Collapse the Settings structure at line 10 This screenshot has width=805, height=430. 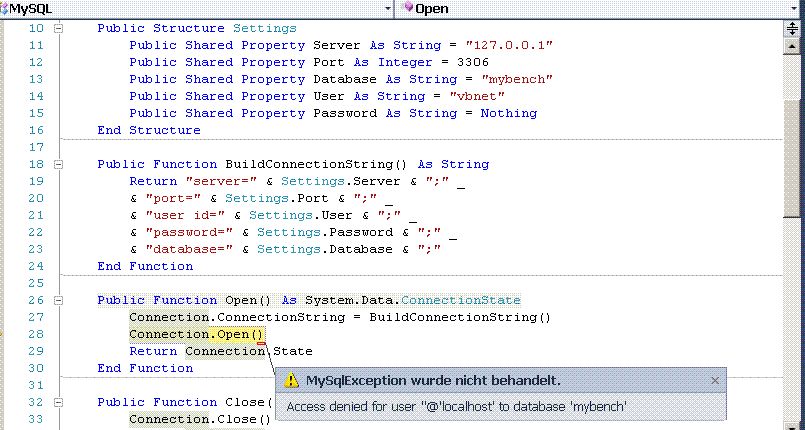59,29
